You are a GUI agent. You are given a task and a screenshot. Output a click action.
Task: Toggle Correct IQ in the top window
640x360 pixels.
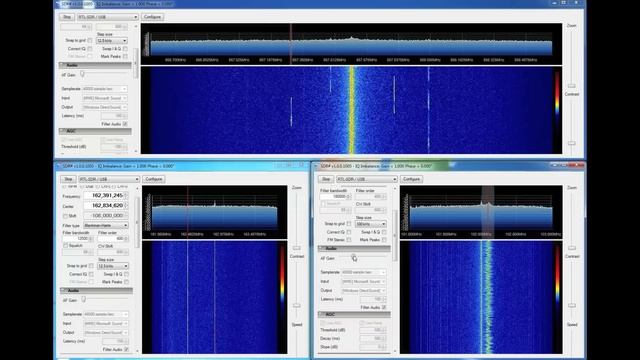90,49
